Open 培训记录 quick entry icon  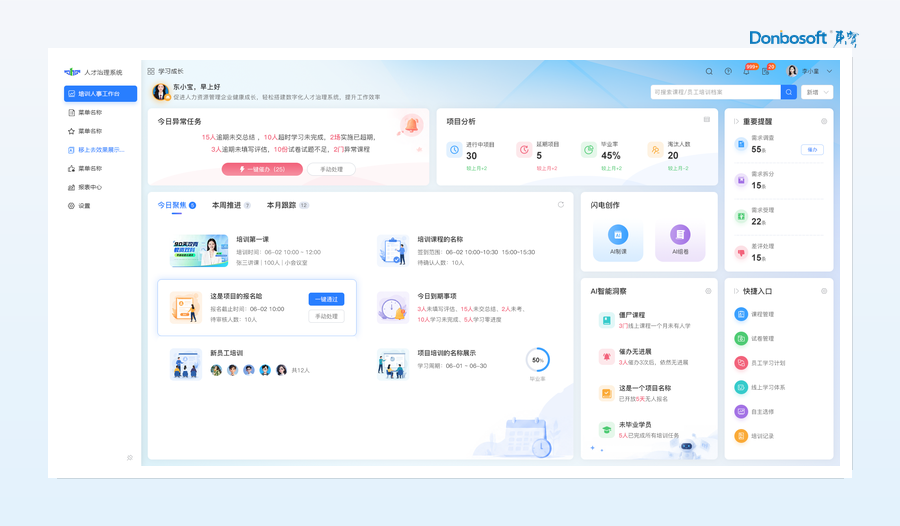click(x=741, y=436)
